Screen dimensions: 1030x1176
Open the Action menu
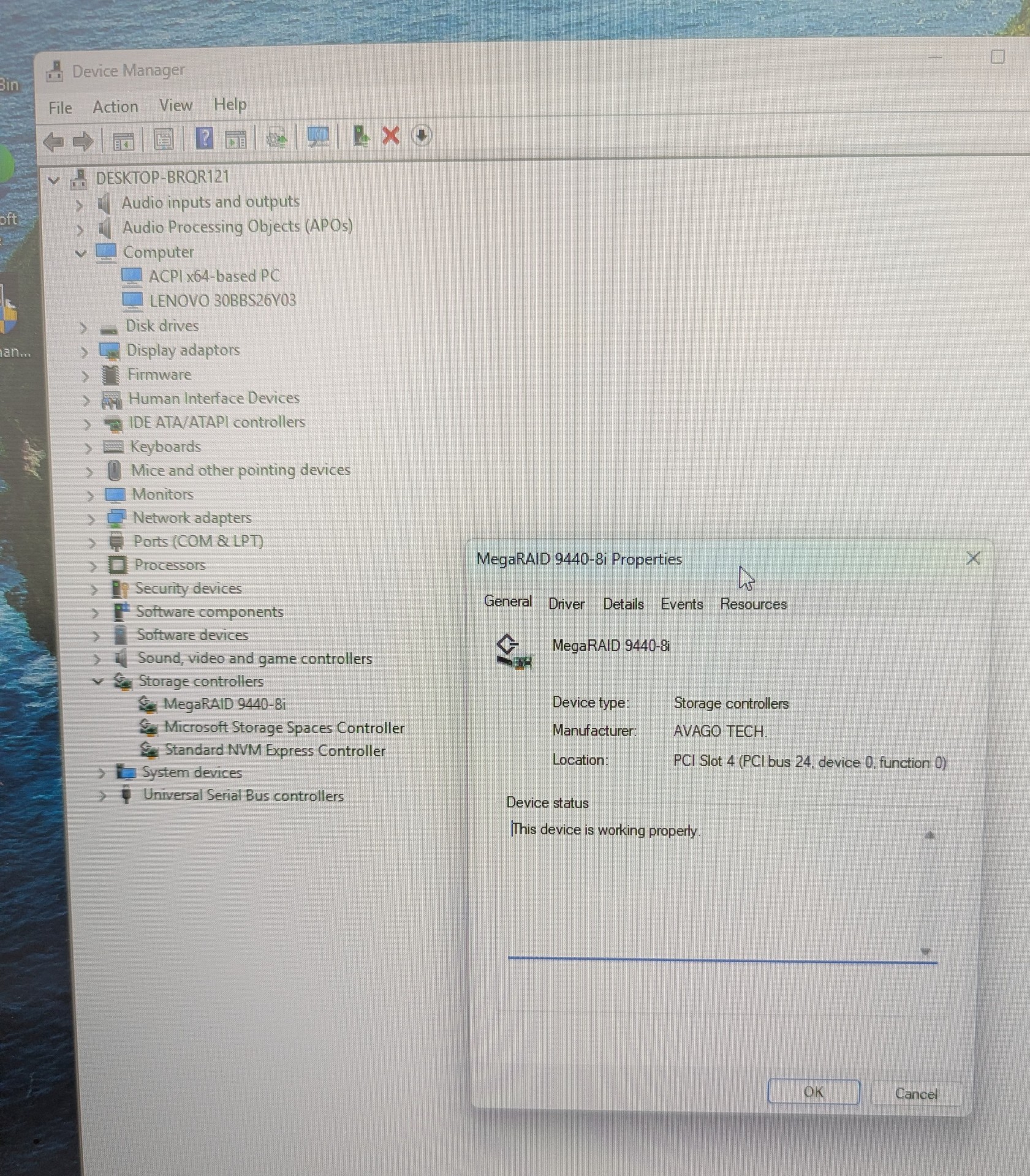[x=115, y=107]
